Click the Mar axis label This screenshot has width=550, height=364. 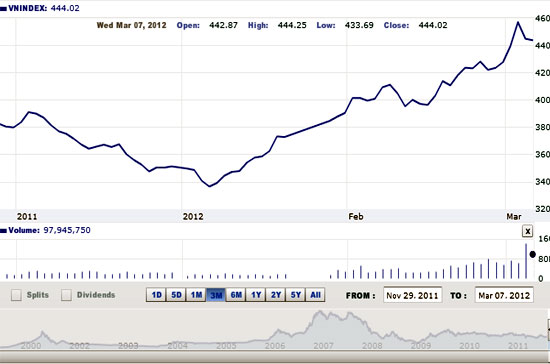[x=514, y=216]
